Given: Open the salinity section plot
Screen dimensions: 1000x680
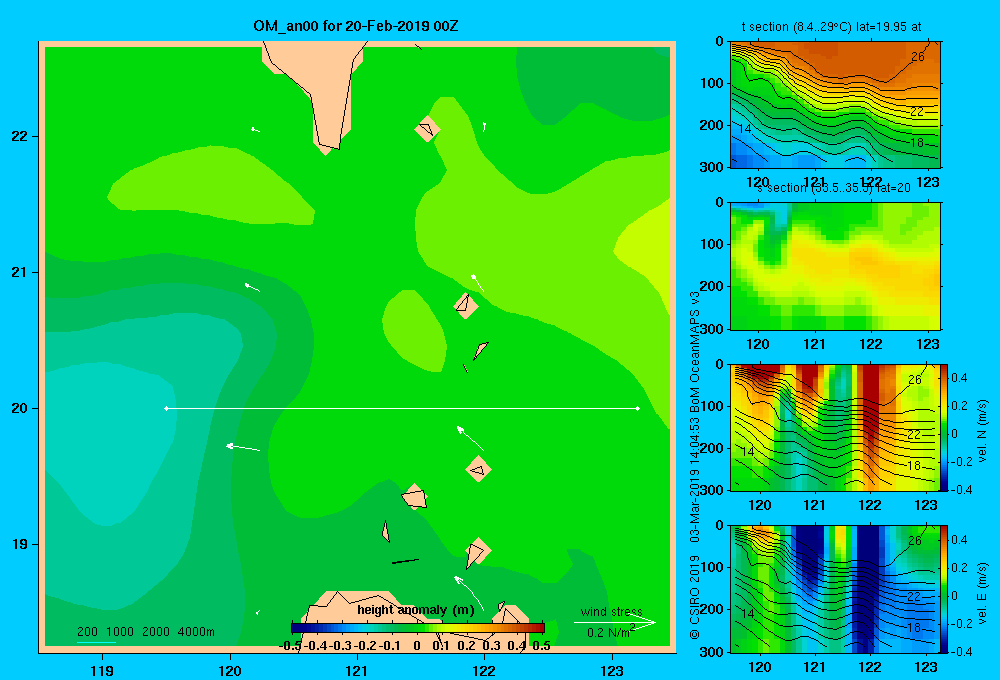Looking at the screenshot, I should 835,266.
